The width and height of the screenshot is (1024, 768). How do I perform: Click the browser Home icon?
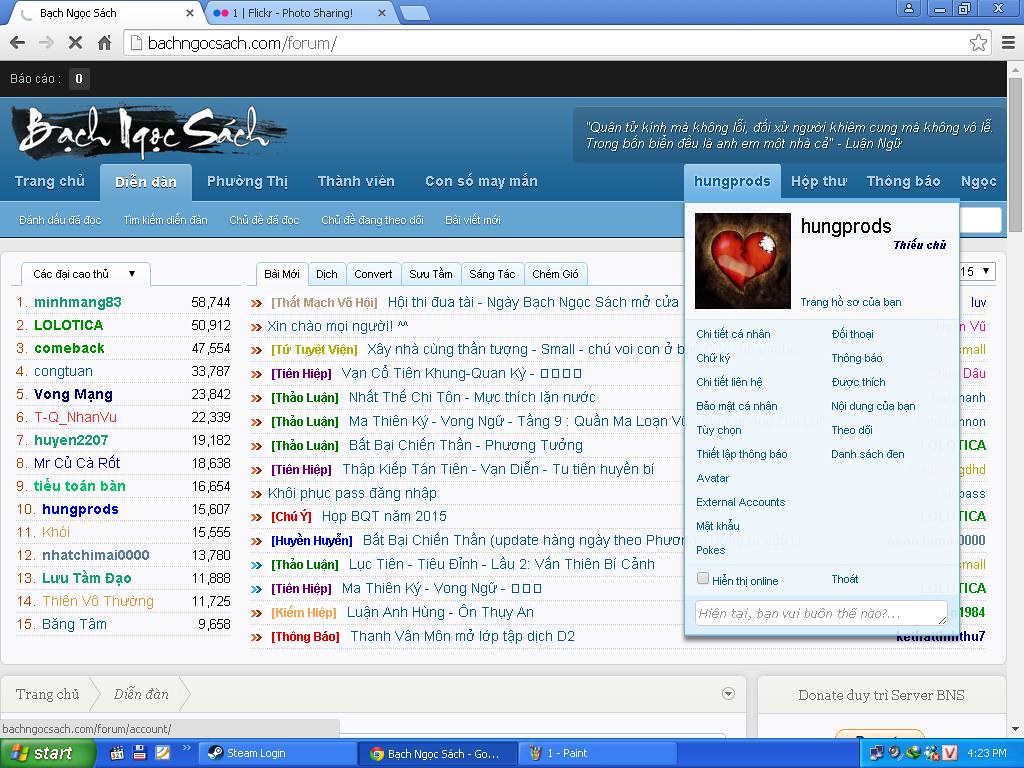click(x=104, y=43)
